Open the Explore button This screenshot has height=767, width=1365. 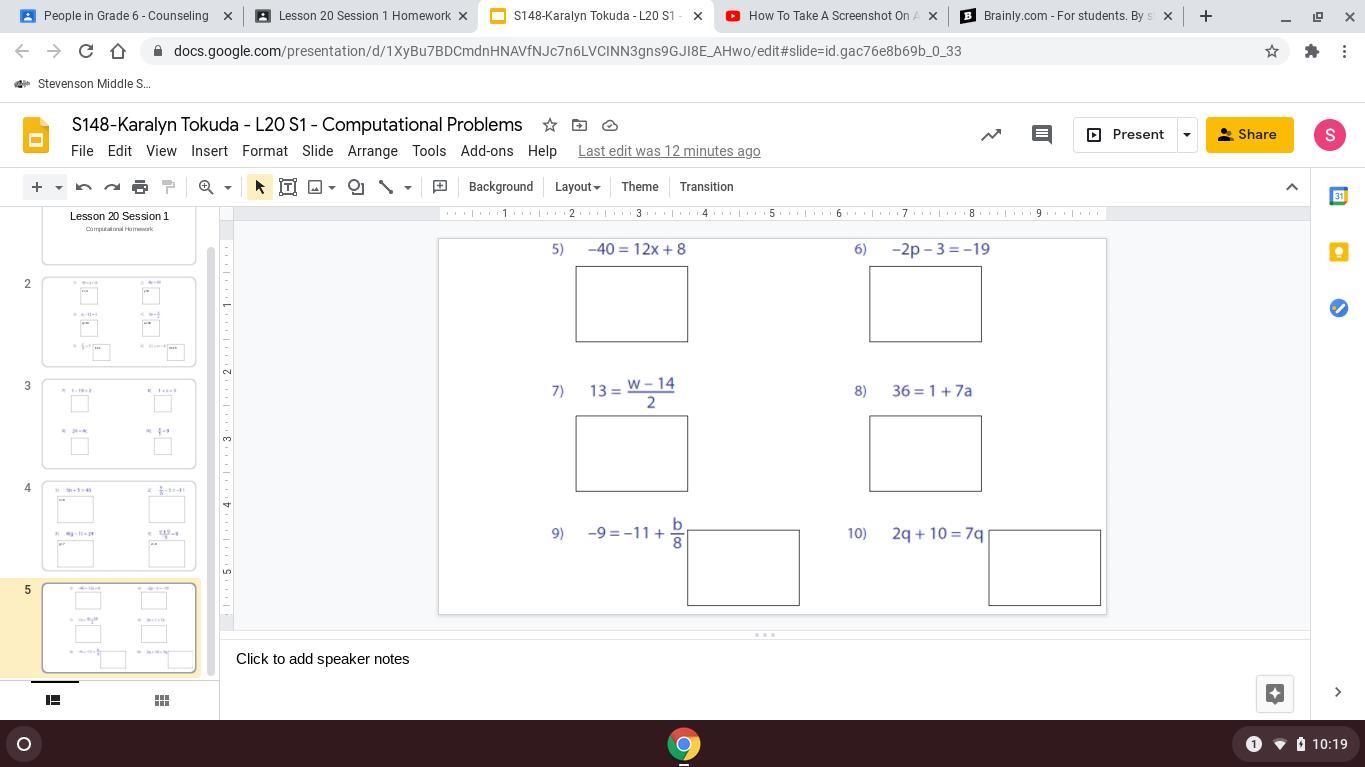point(1275,694)
